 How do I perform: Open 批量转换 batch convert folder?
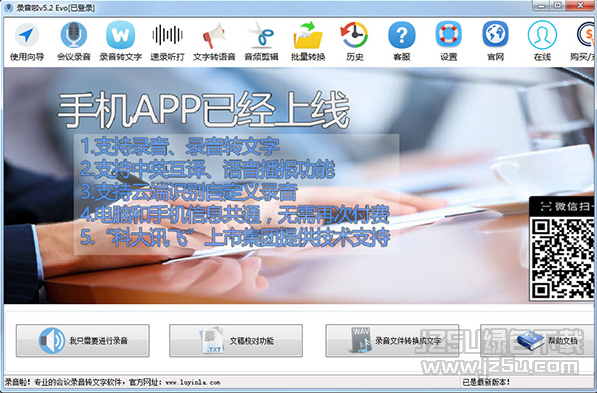[x=308, y=41]
